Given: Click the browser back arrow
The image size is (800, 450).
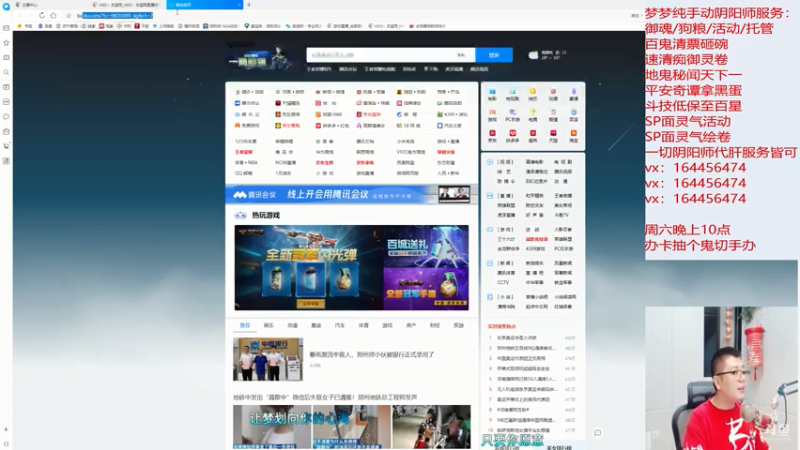Looking at the screenshot, I should 20,15.
